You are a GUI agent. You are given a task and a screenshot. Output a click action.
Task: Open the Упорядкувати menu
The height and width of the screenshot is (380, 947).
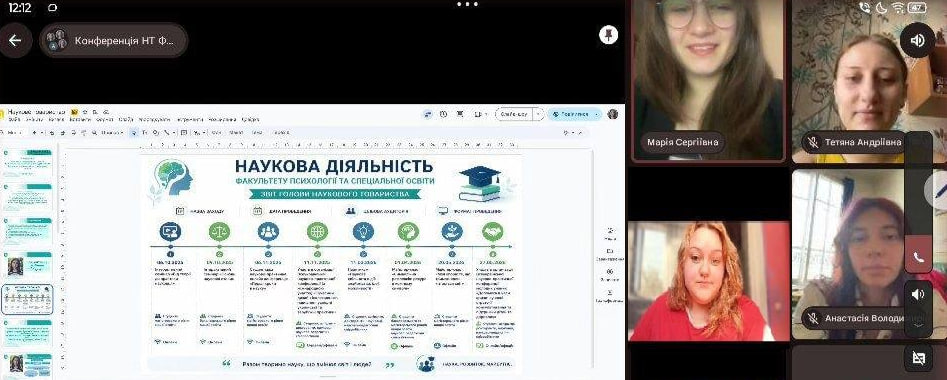[x=155, y=120]
